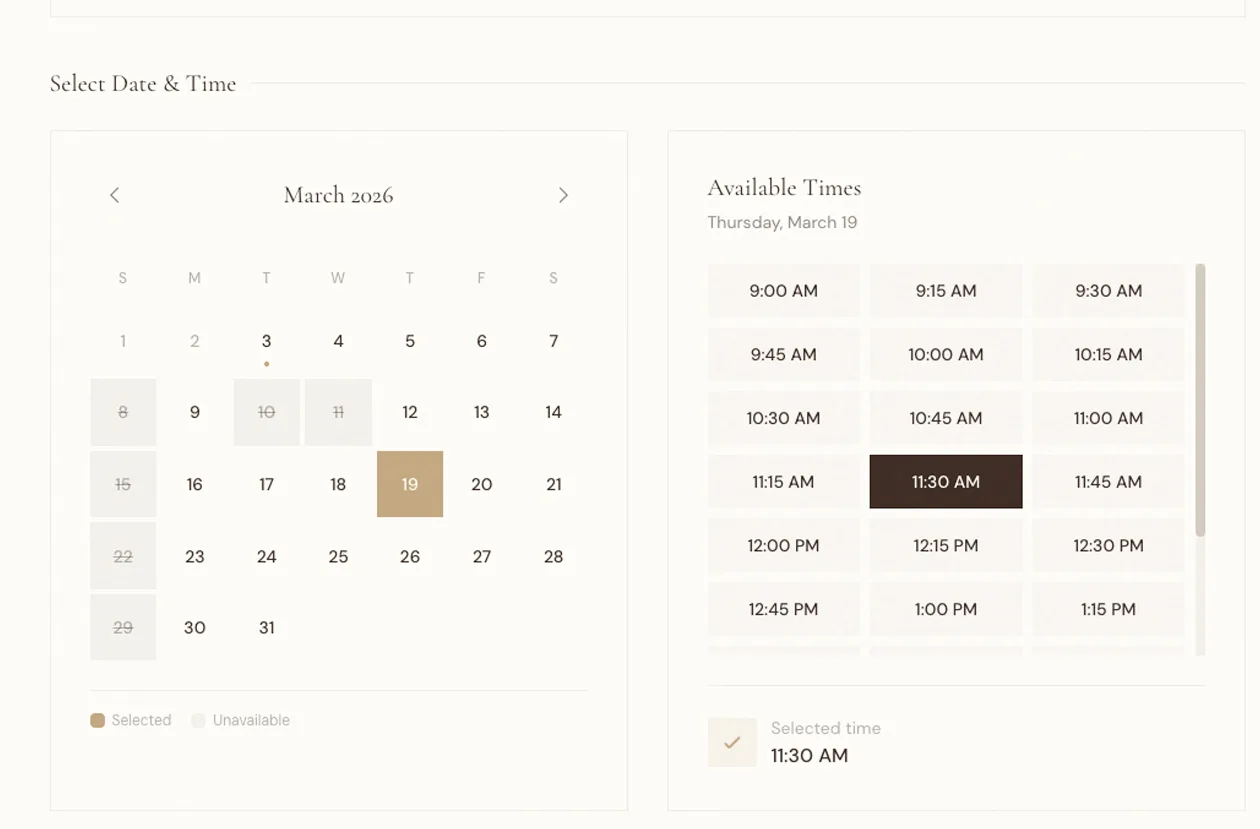Pick March 20 date
This screenshot has width=1260, height=829.
coord(481,484)
